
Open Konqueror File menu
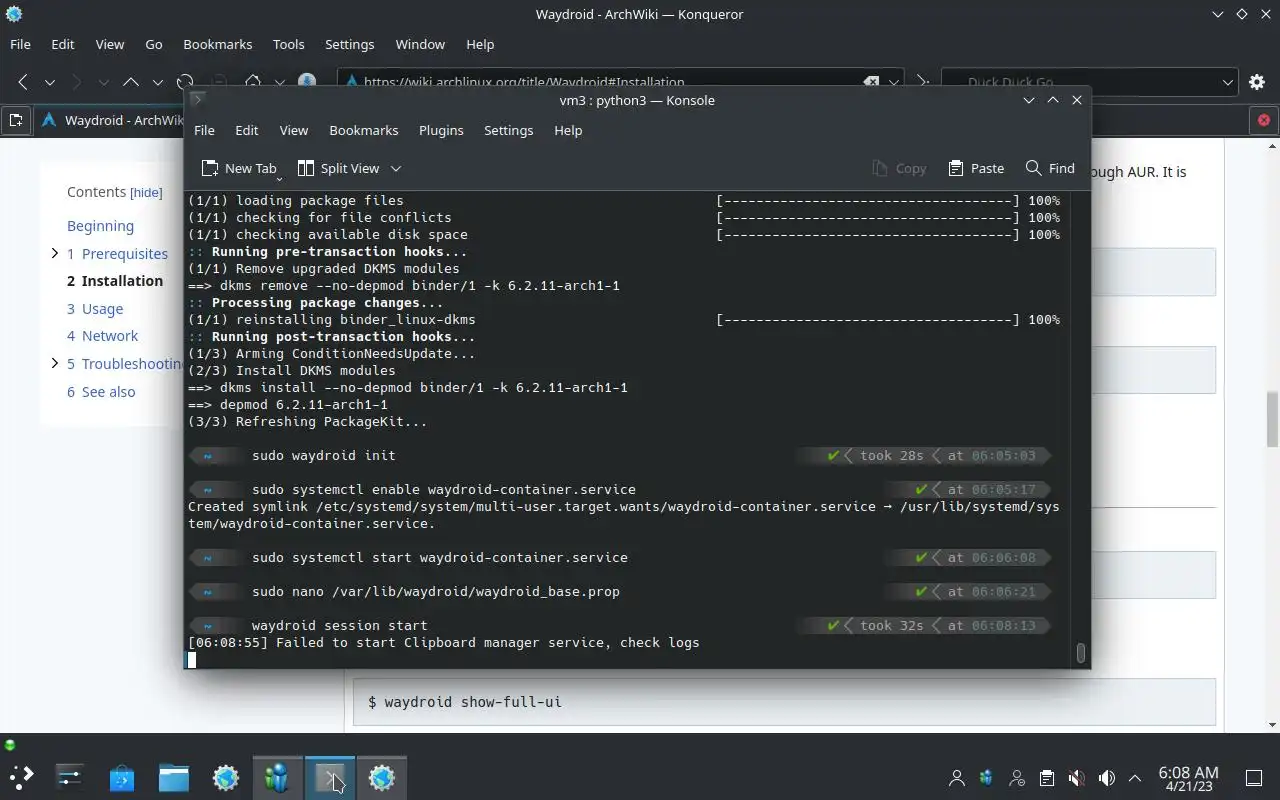point(20,44)
